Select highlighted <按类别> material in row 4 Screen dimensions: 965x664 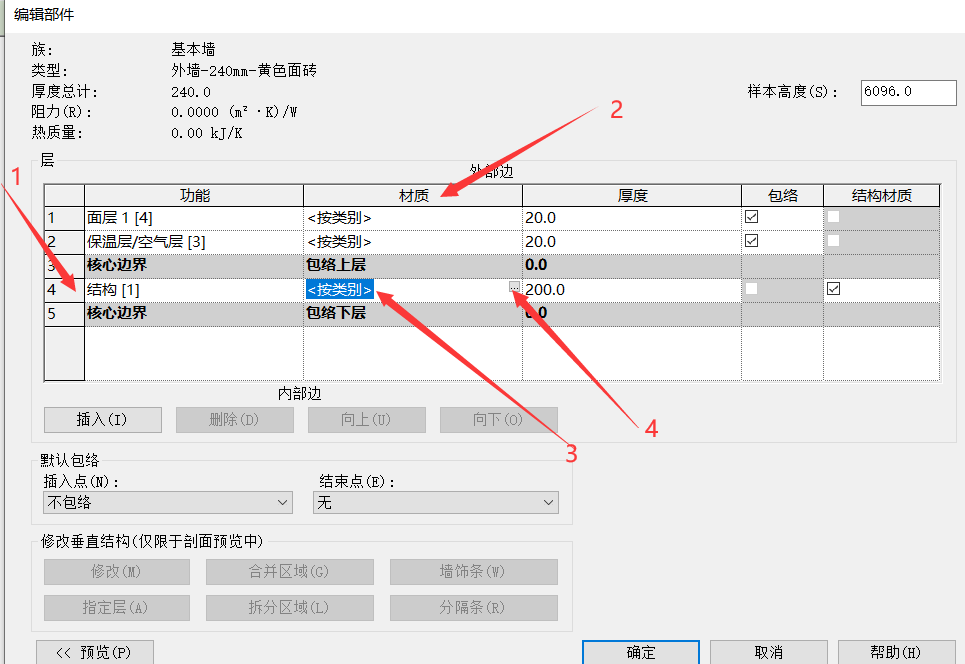(x=340, y=289)
